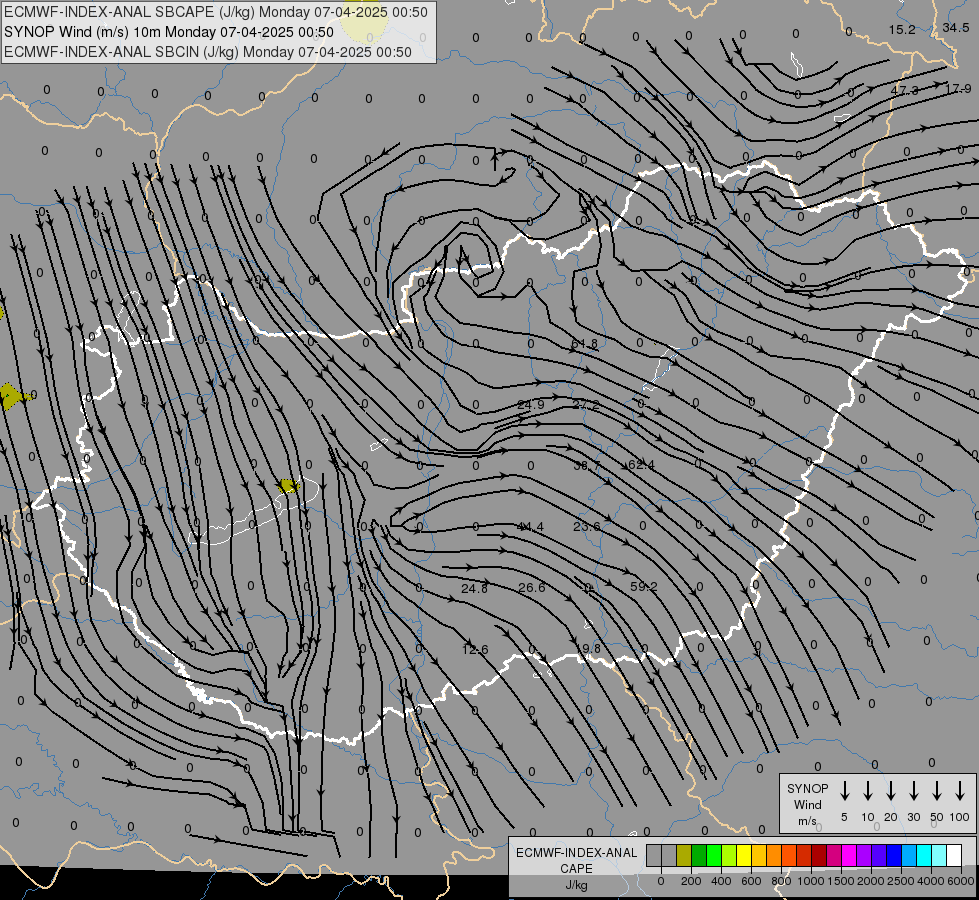Screen dimensions: 979x900
Task: Click the SBCIN title line in header
Action: [x=208, y=52]
